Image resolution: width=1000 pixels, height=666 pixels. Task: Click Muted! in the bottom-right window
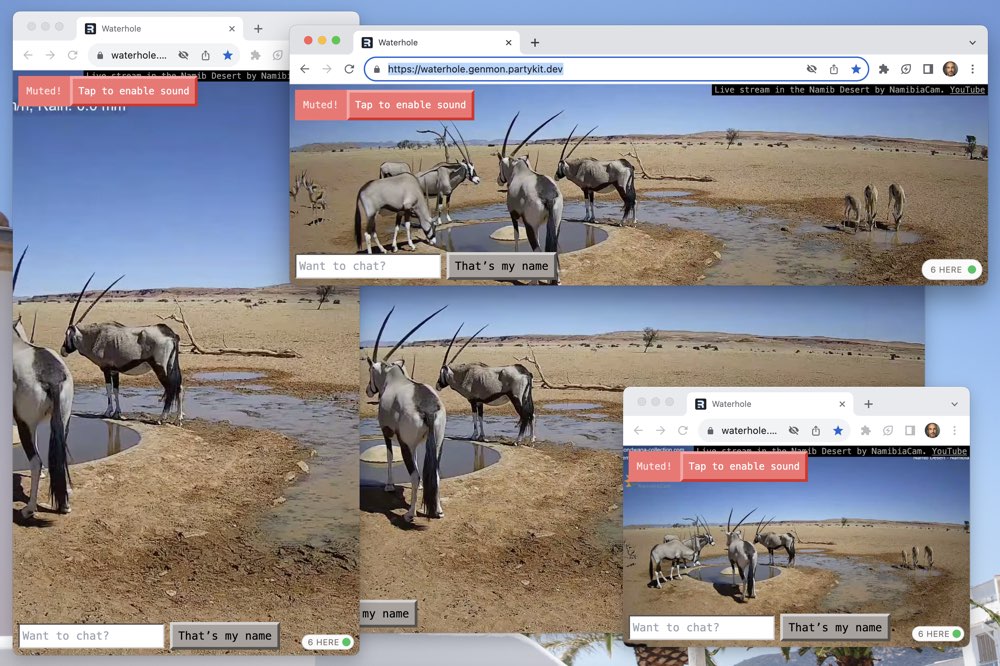654,466
